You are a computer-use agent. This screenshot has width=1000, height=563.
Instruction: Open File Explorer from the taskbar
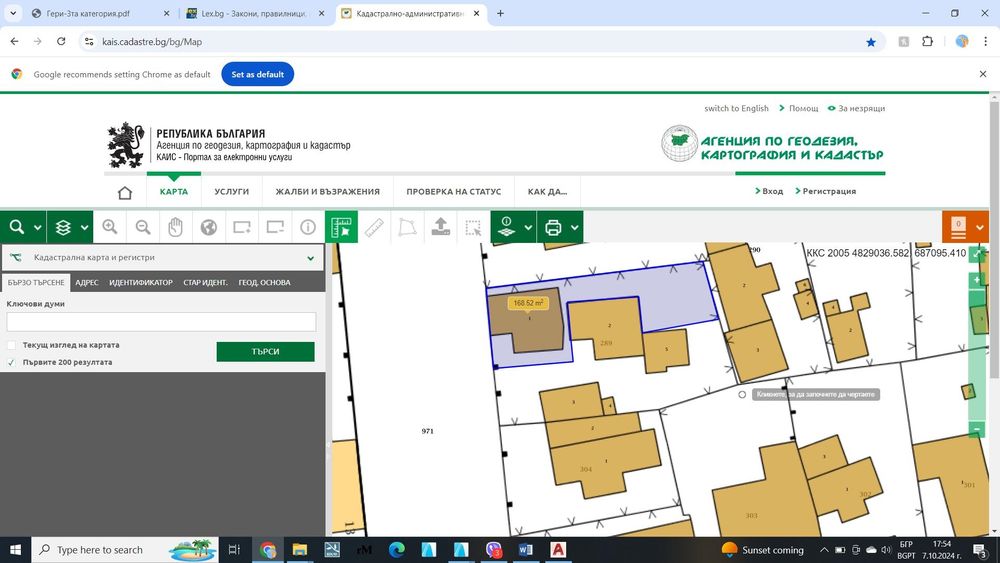pos(300,550)
